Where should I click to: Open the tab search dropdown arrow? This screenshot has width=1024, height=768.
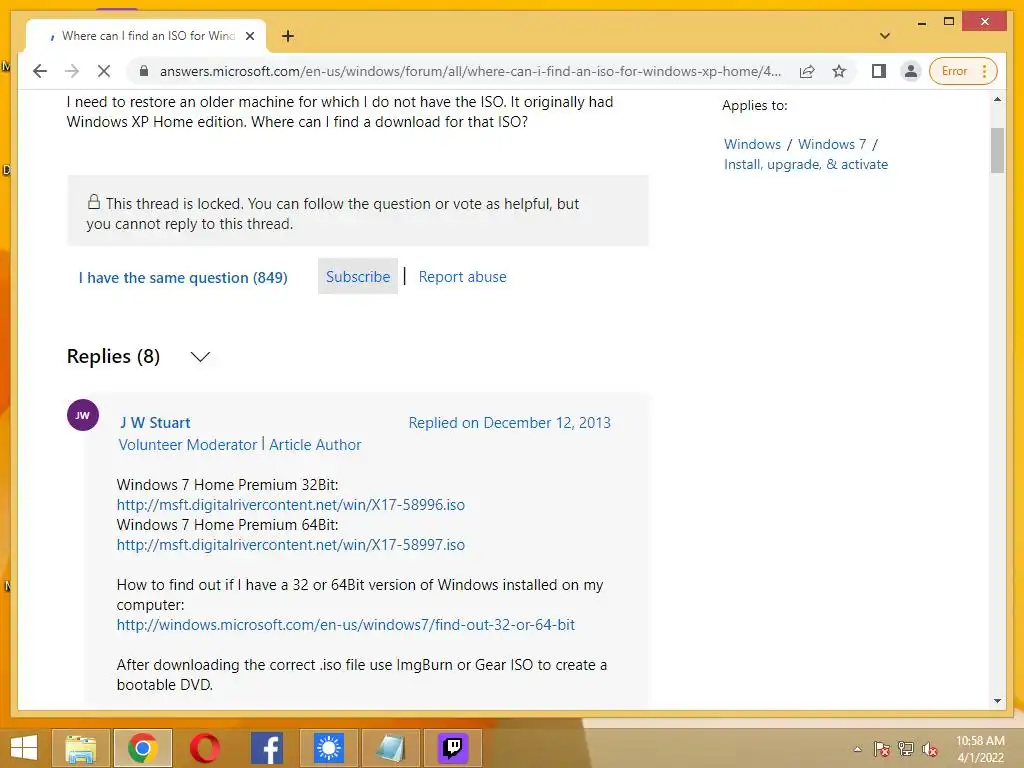(x=885, y=36)
